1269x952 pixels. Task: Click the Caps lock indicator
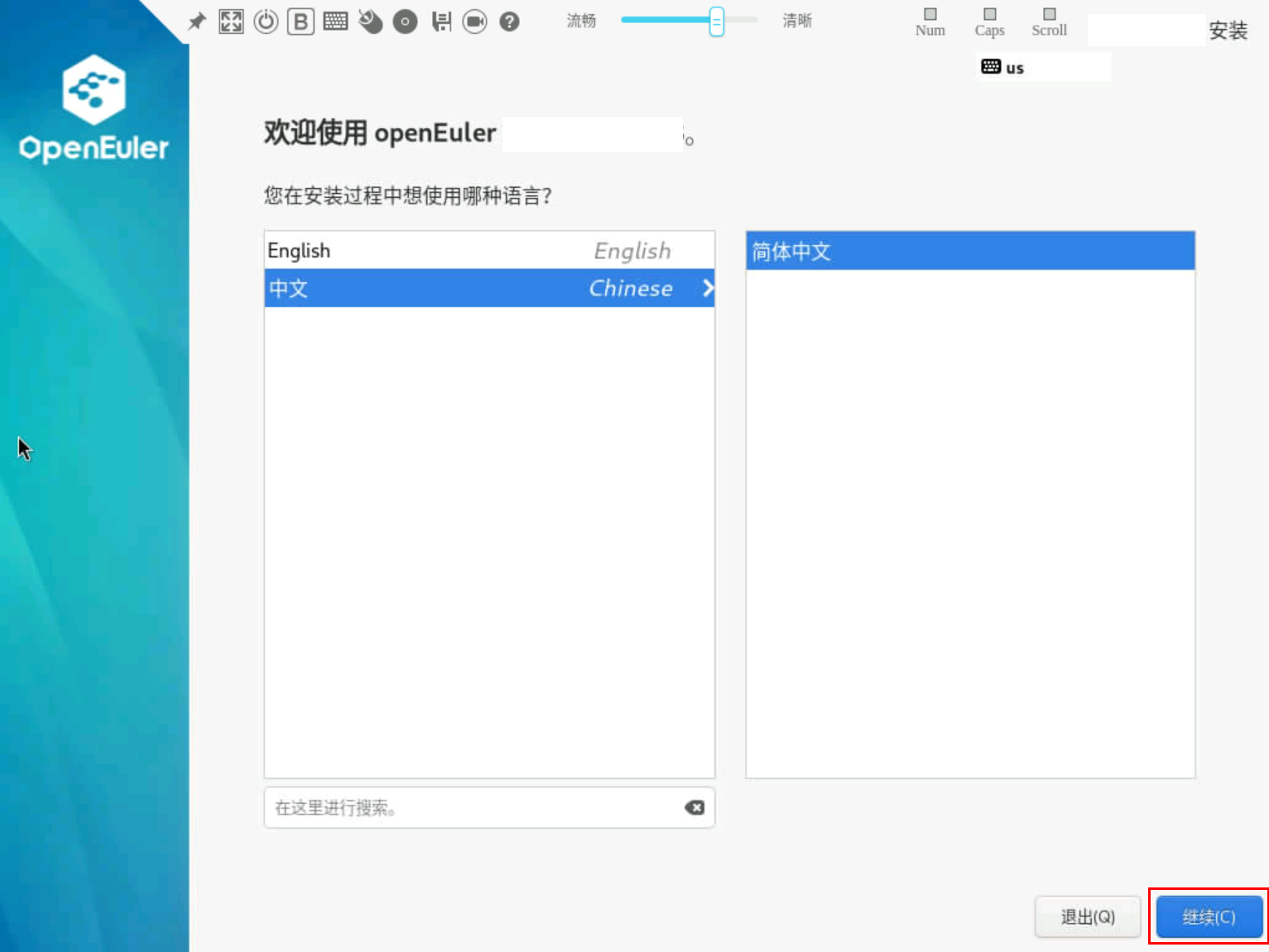(989, 22)
